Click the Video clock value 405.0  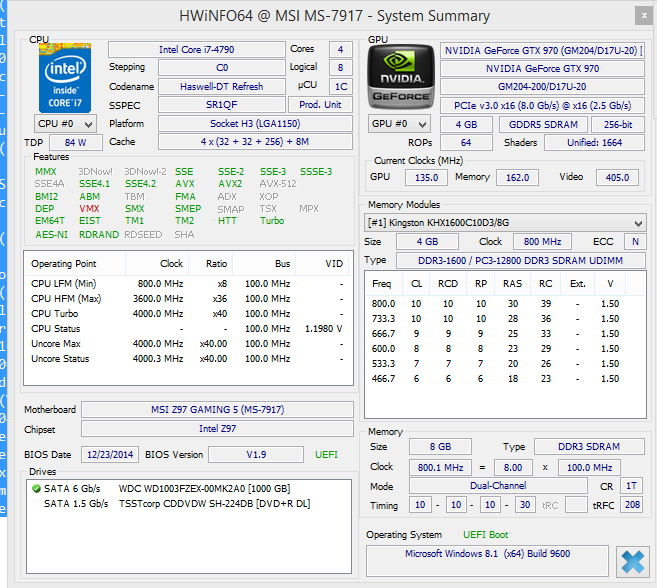617,178
